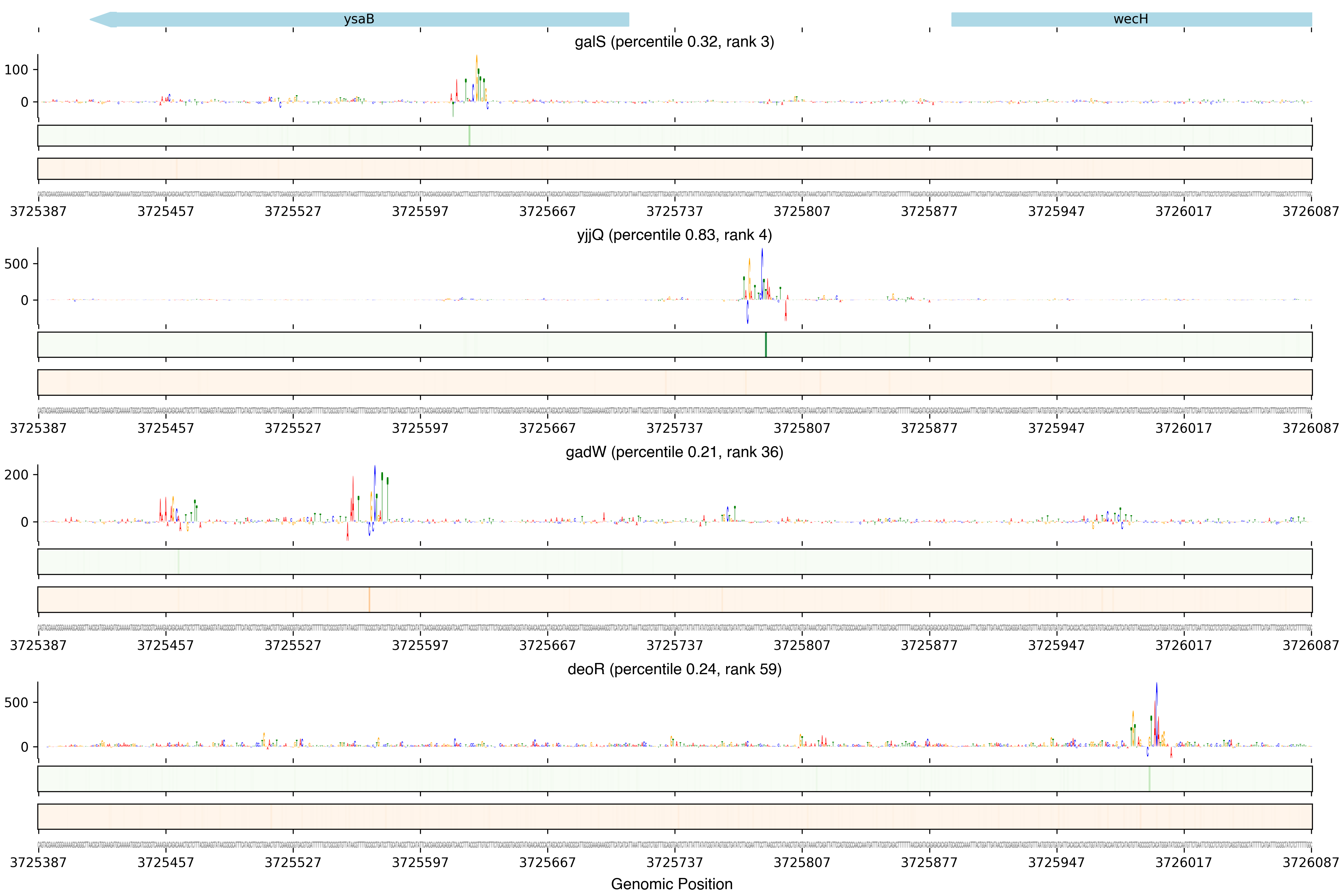Click the dark green stripe in yjjQ heatmap
The image size is (1344, 896).
click(766, 345)
